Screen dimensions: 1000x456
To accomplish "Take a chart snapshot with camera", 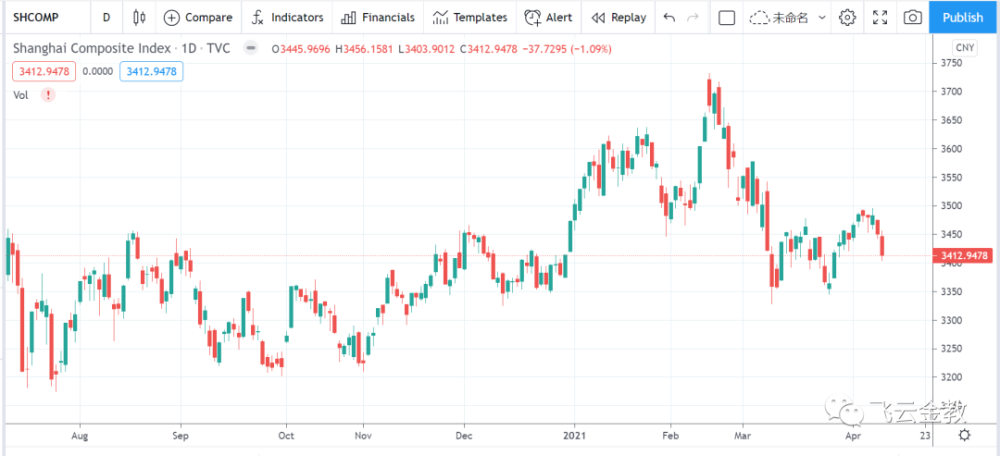I will click(912, 17).
